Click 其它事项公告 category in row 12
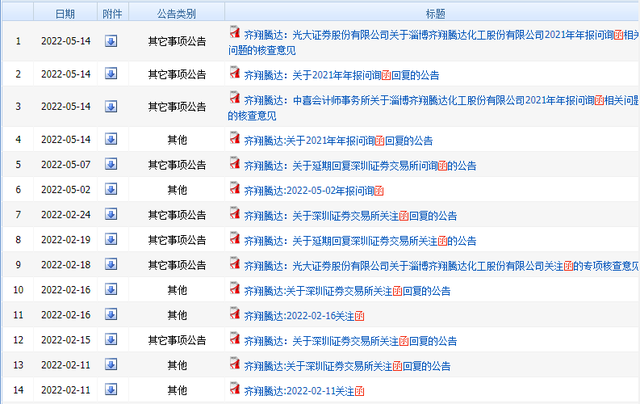This screenshot has height=404, width=640. tap(177, 340)
